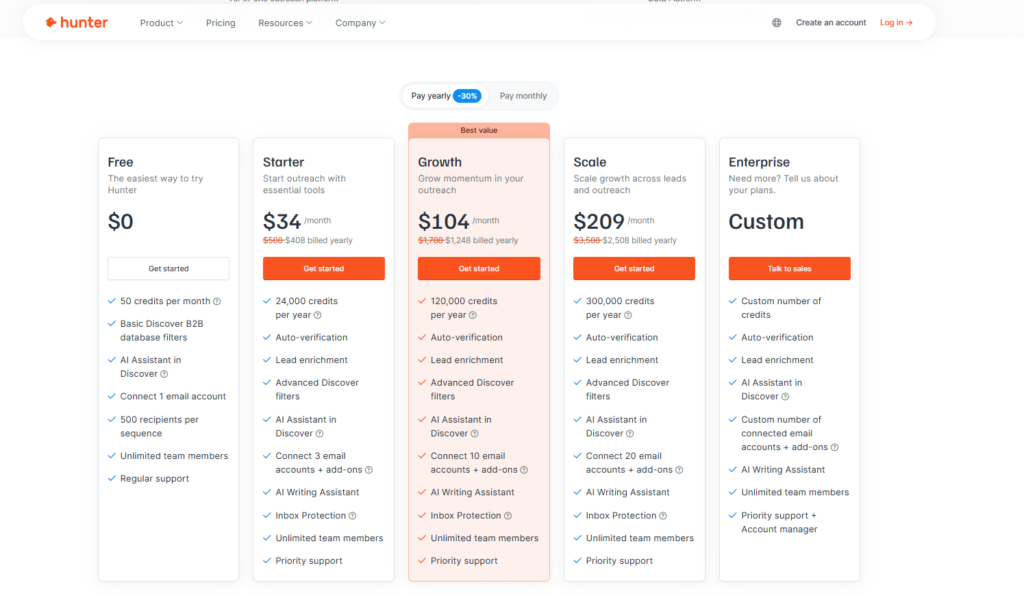Click Get started on the Starter plan
Image resolution: width=1024 pixels, height=596 pixels.
pos(324,268)
